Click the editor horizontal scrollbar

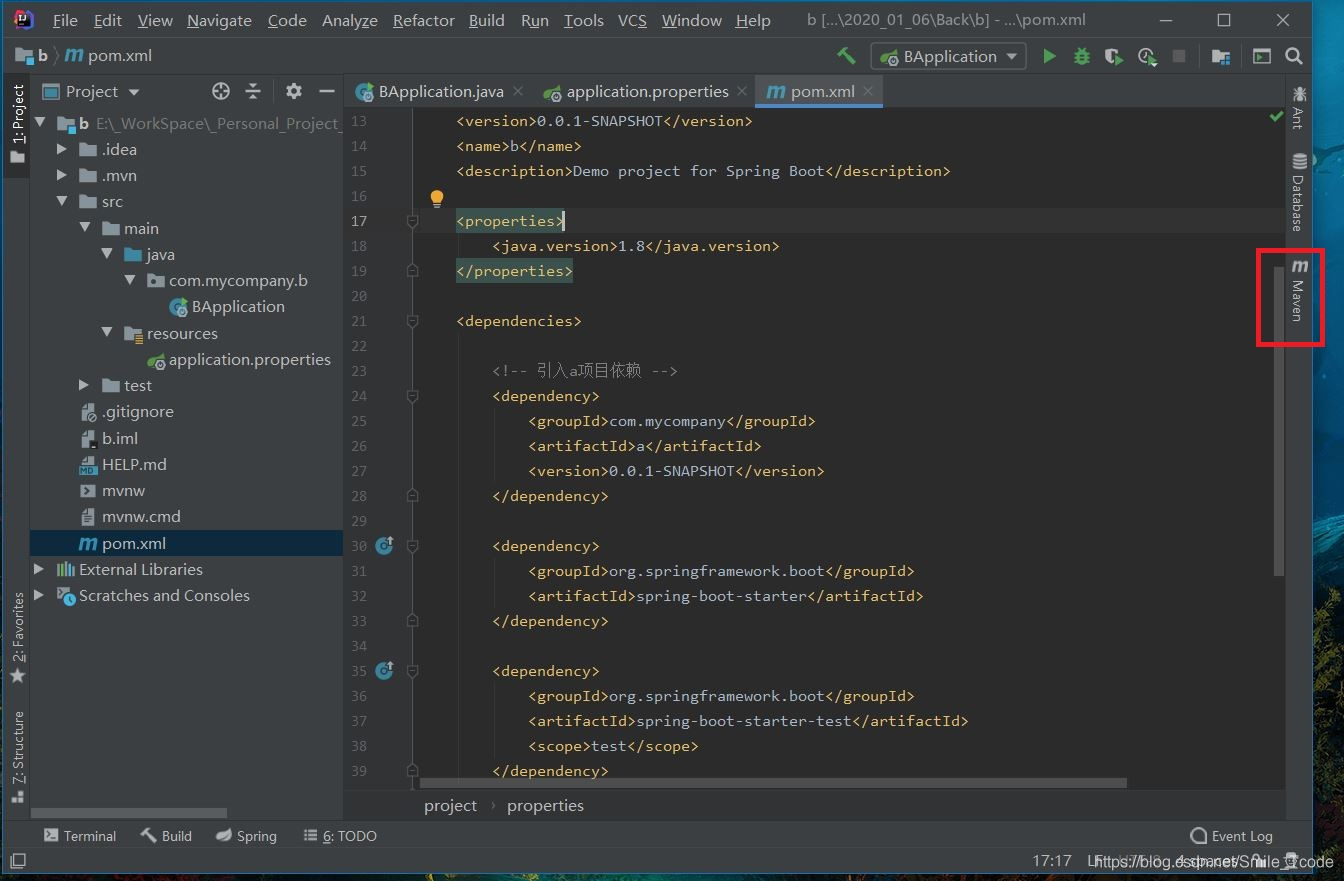coord(773,783)
